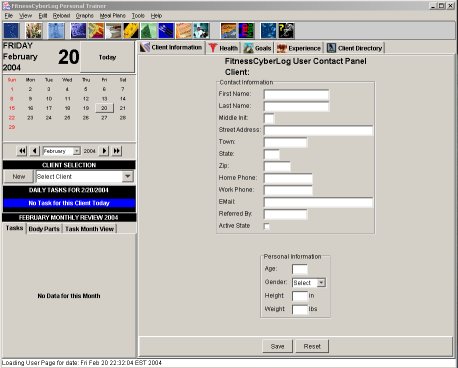Select day 29 in the calendar
This screenshot has width=458, height=368.
point(12,127)
